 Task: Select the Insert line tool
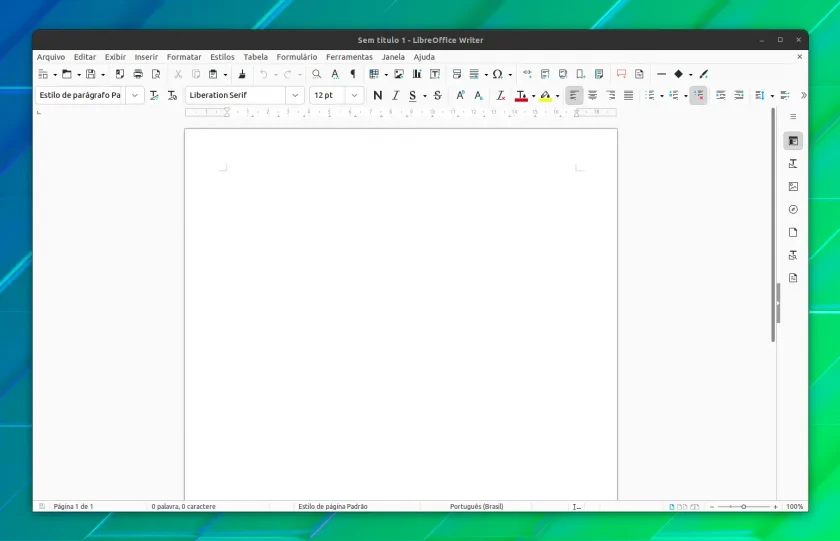click(662, 74)
